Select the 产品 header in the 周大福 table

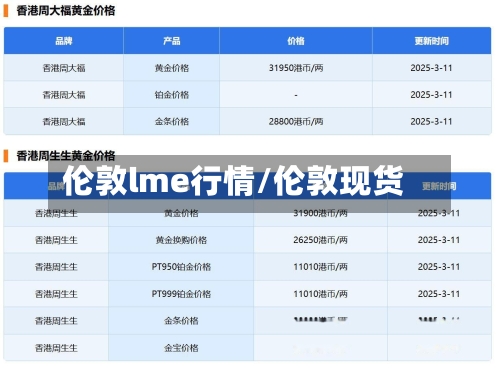pyautogui.click(x=172, y=41)
